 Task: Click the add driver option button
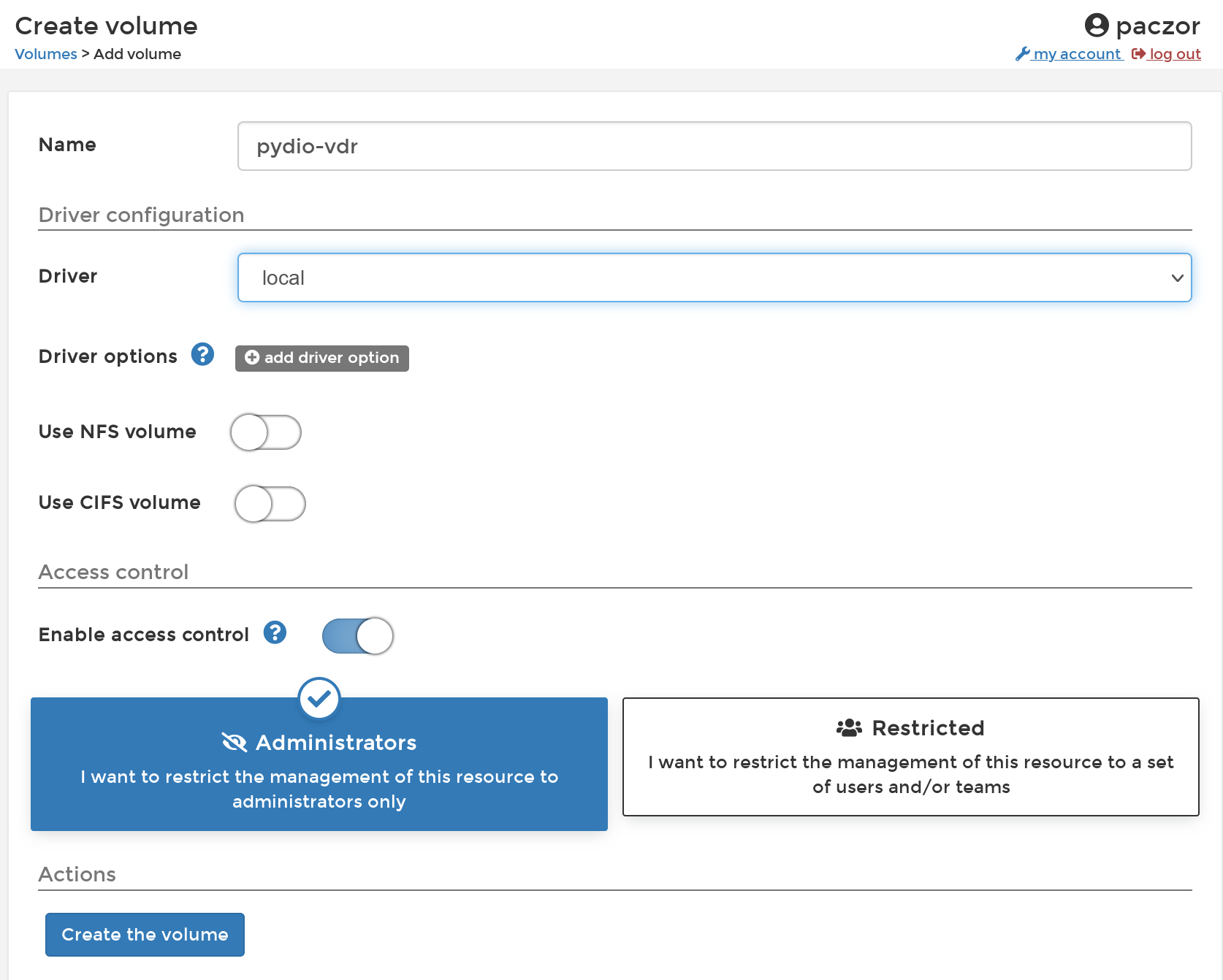point(322,358)
